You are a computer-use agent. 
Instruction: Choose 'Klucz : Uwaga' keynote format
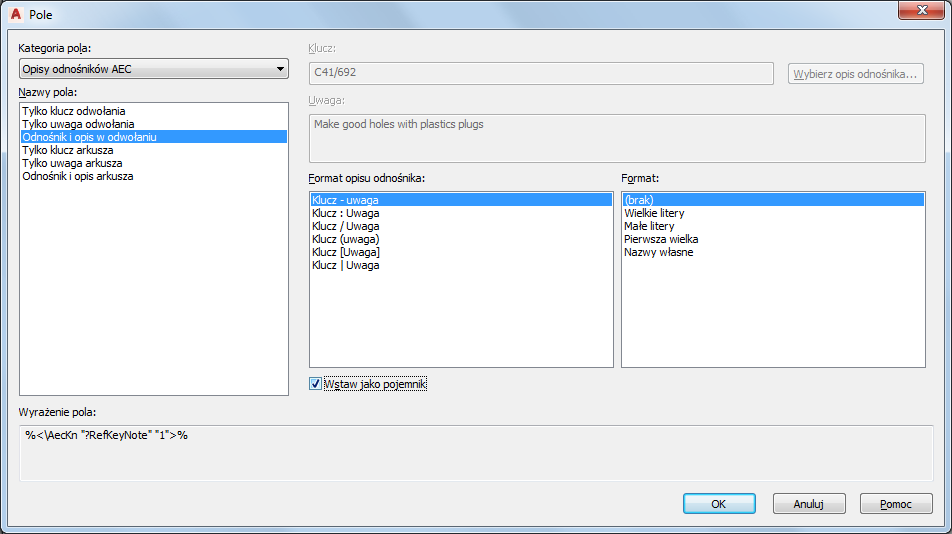coord(461,213)
